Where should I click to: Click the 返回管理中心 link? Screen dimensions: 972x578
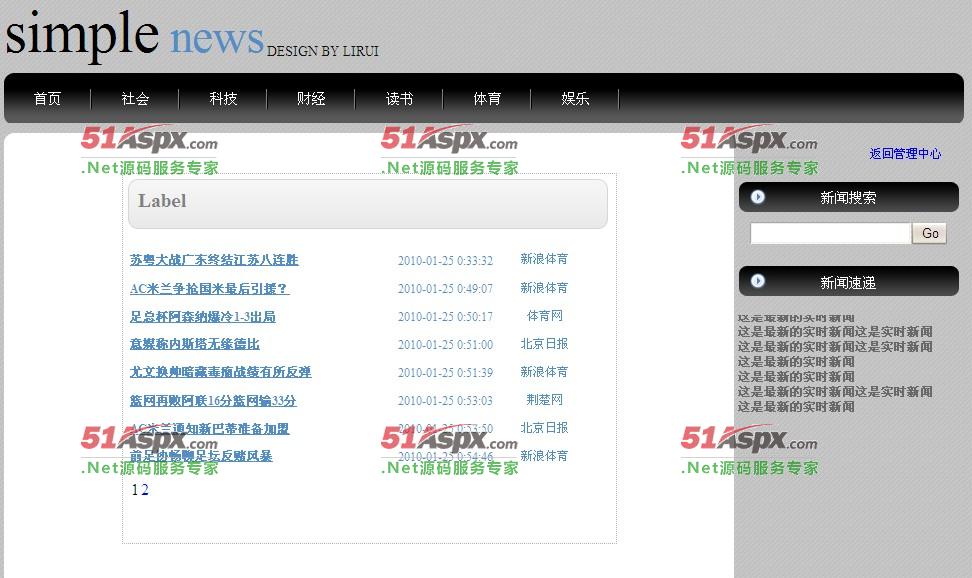[x=905, y=153]
